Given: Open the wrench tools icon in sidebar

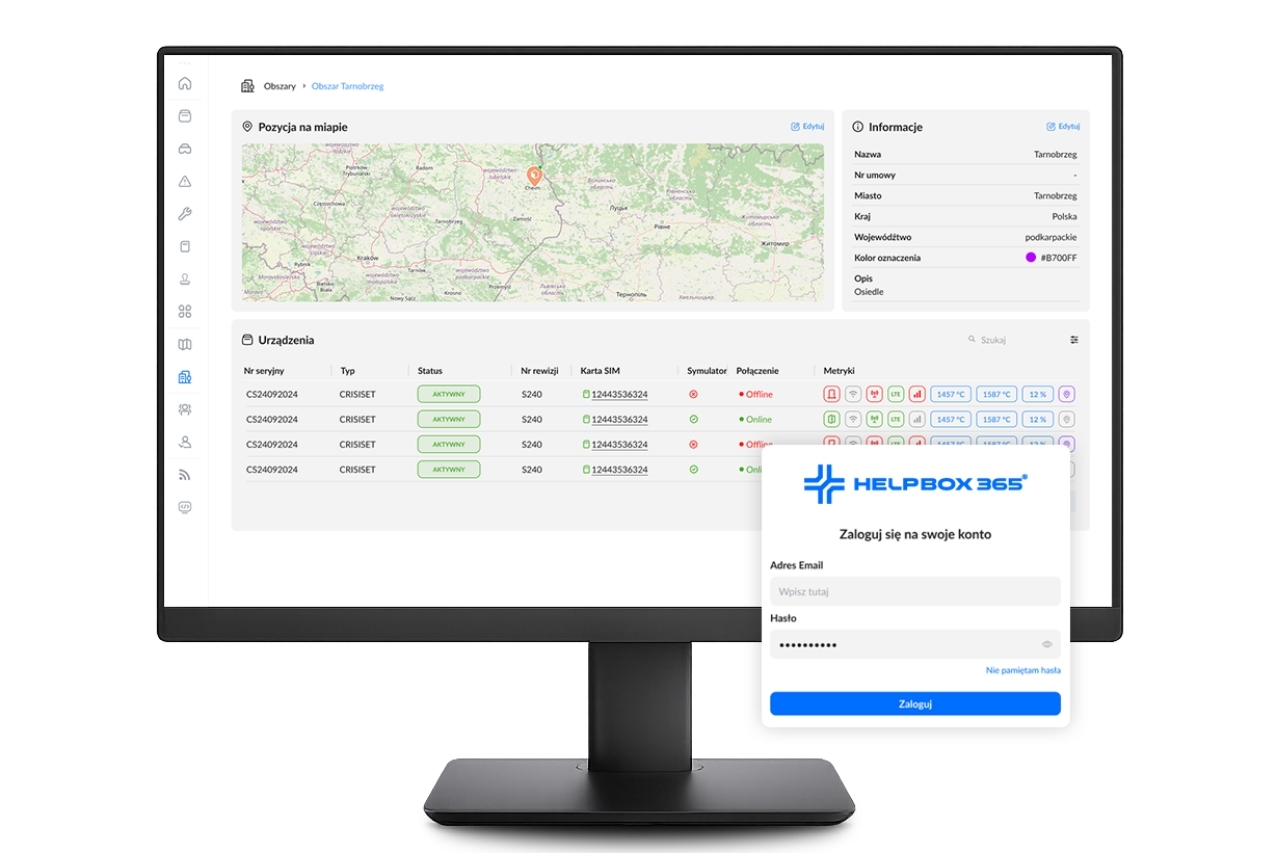Looking at the screenshot, I should (x=184, y=213).
